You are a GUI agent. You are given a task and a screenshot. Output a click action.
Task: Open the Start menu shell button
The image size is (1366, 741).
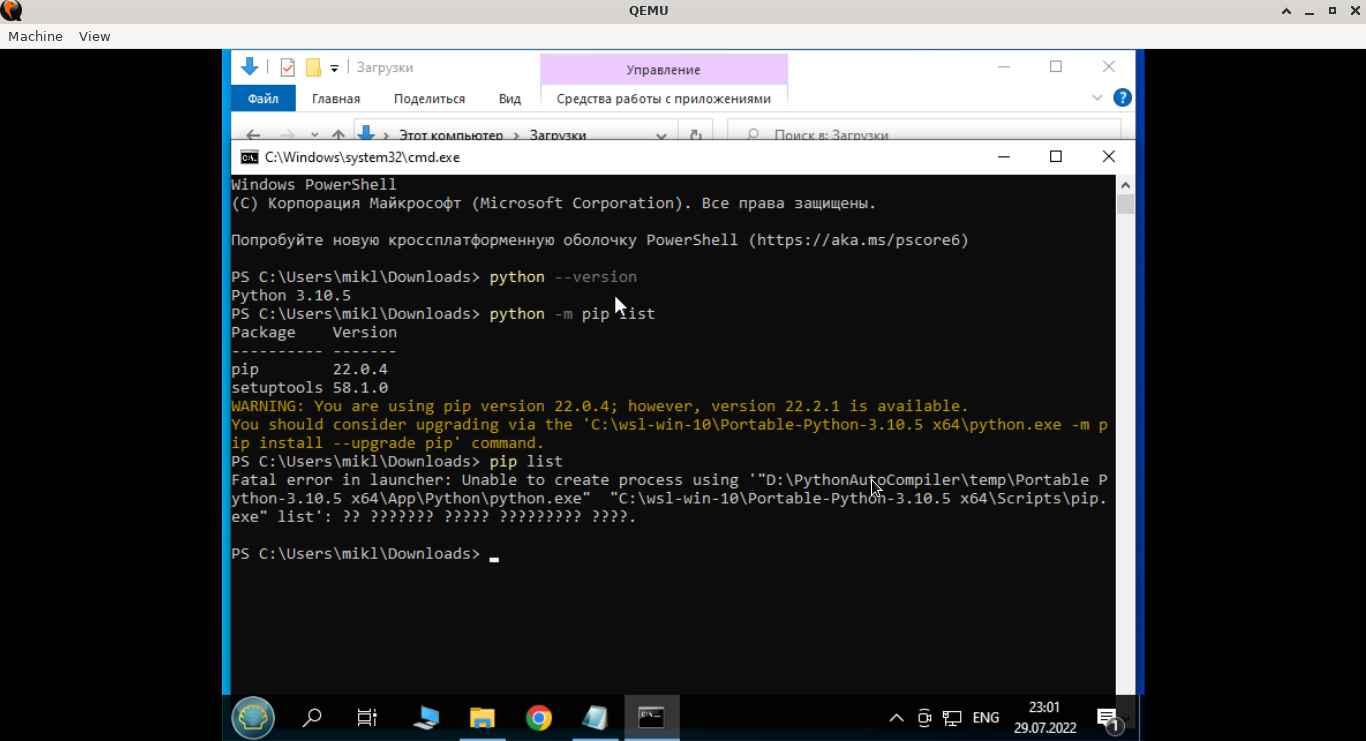pos(253,717)
